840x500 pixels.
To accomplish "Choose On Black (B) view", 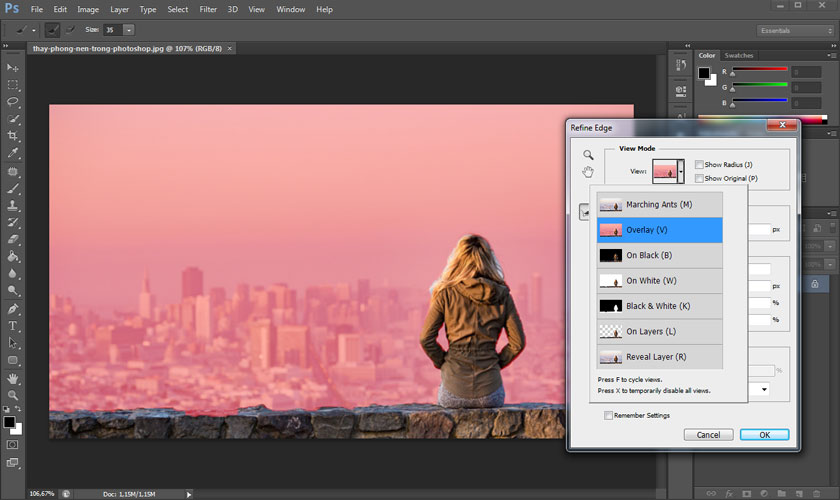I will [659, 255].
